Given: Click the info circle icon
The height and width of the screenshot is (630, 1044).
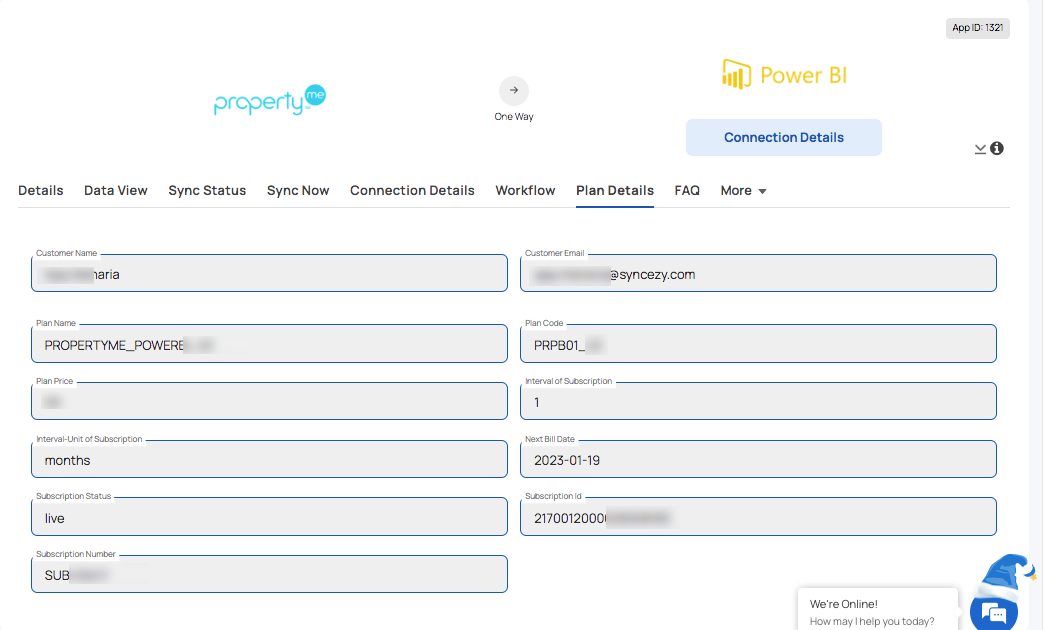Looking at the screenshot, I should (997, 148).
